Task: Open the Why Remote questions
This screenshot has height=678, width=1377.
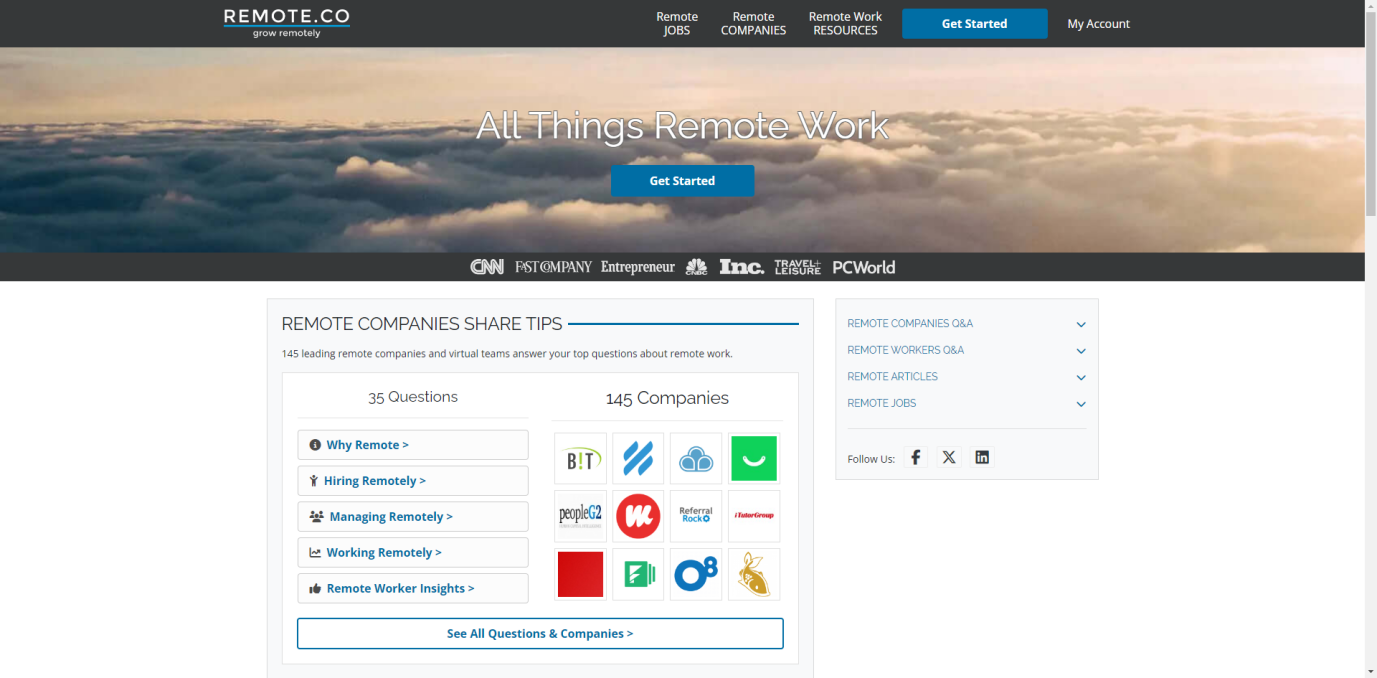Action: click(x=413, y=445)
